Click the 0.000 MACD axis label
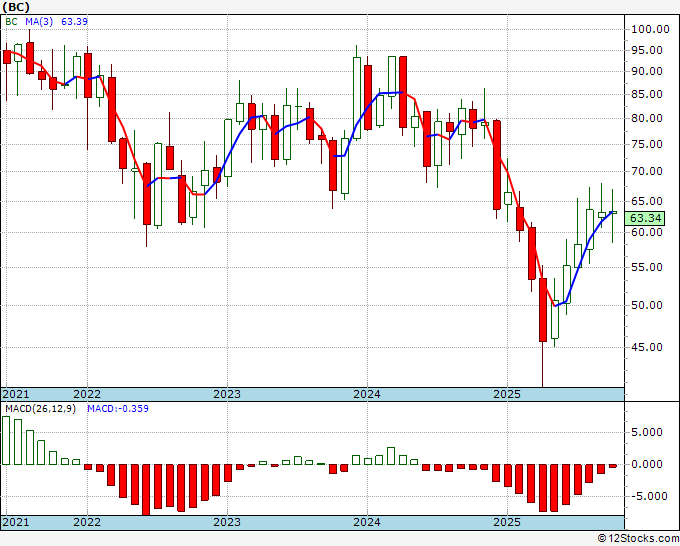680x546 pixels. click(x=647, y=464)
